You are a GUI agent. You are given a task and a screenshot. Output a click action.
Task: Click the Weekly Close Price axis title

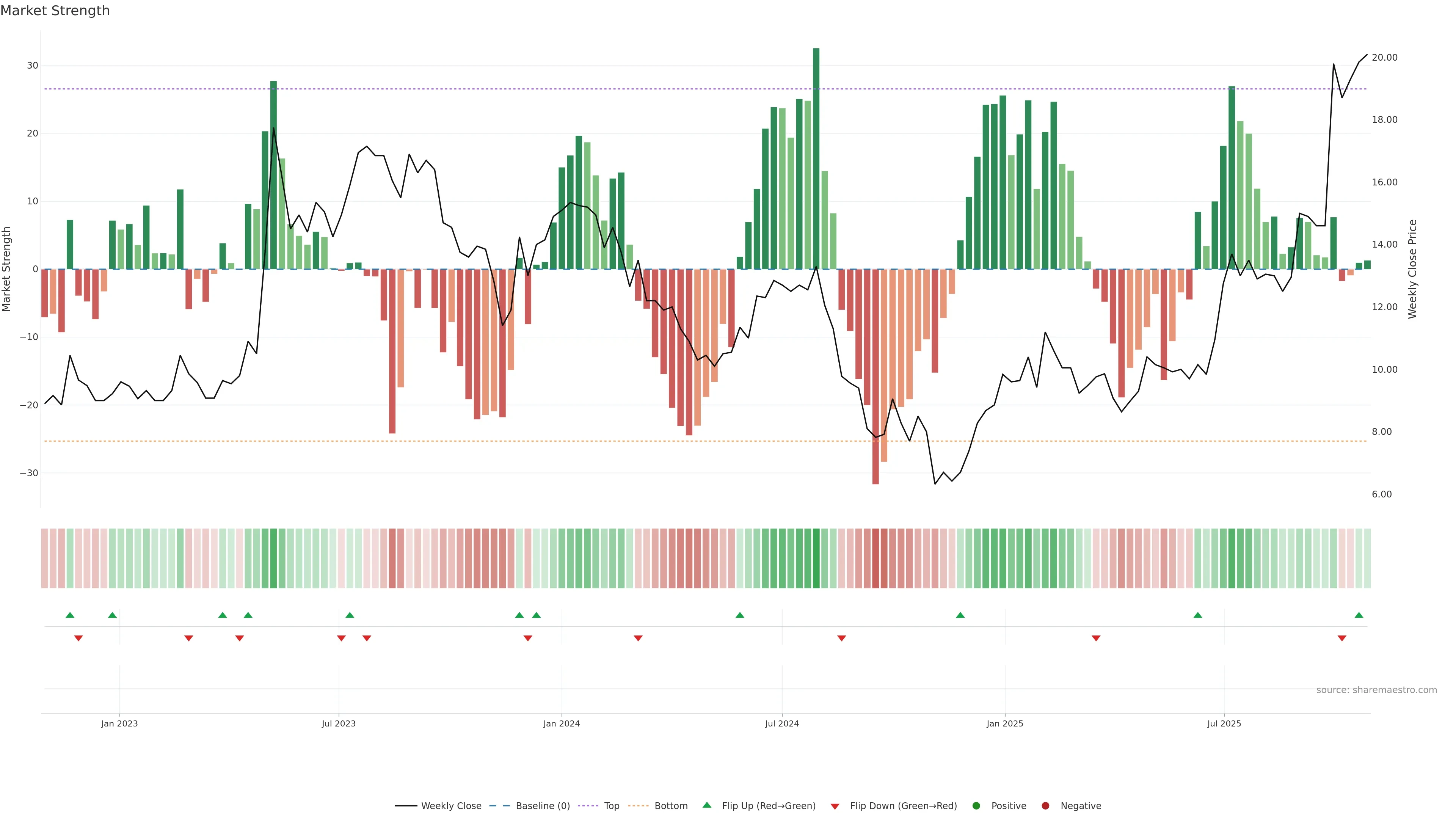1412,269
